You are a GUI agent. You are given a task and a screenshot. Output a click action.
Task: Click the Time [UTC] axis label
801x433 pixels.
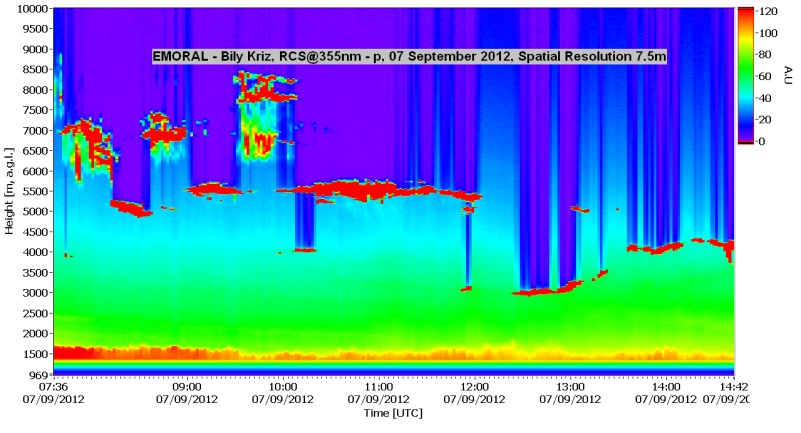[x=393, y=411]
